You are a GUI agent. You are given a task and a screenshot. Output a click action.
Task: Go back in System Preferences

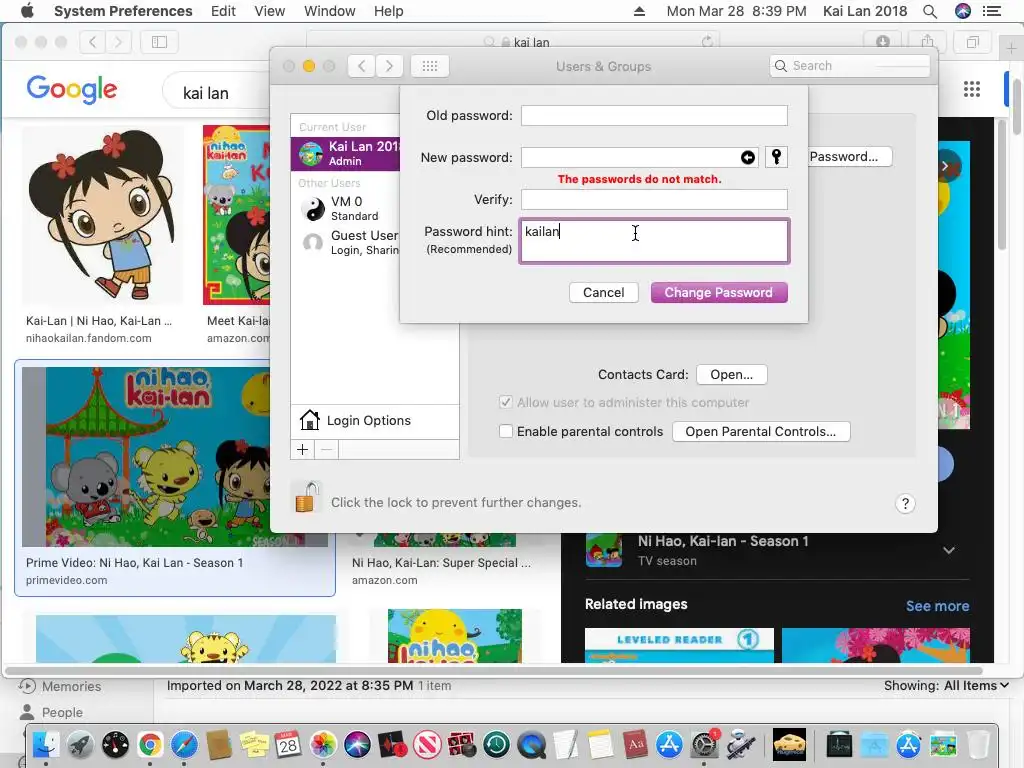tap(362, 66)
